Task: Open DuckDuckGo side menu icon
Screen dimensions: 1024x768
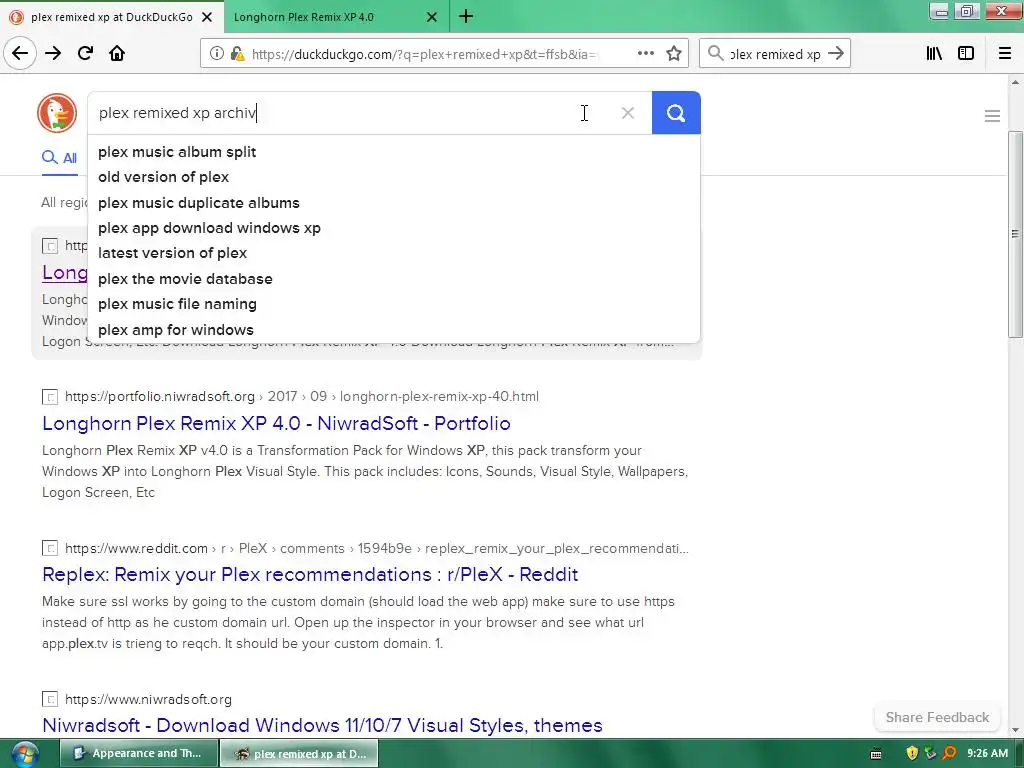Action: 992,116
